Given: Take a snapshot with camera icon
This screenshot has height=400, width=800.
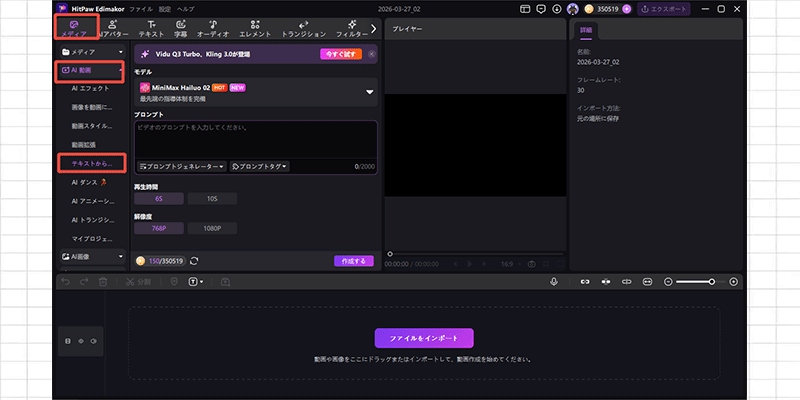Looking at the screenshot, I should (532, 264).
